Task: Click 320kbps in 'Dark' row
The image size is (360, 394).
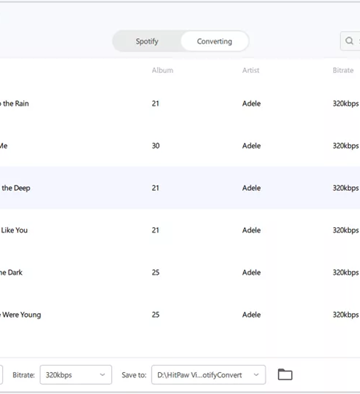Action: click(x=346, y=273)
